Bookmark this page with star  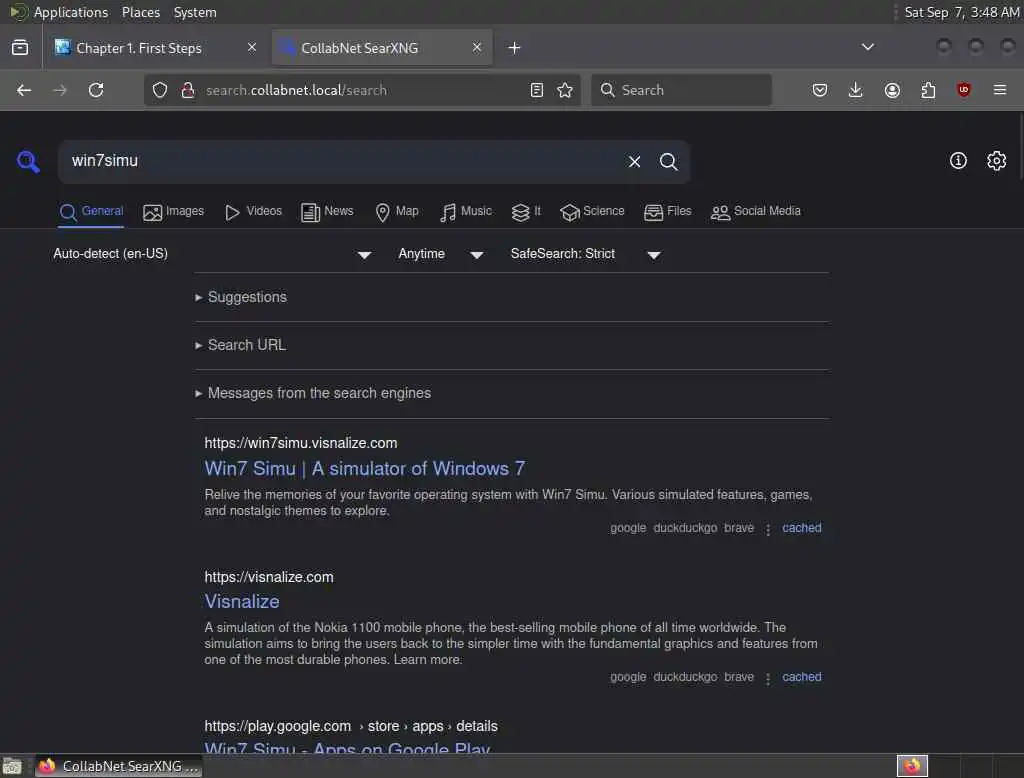(565, 90)
